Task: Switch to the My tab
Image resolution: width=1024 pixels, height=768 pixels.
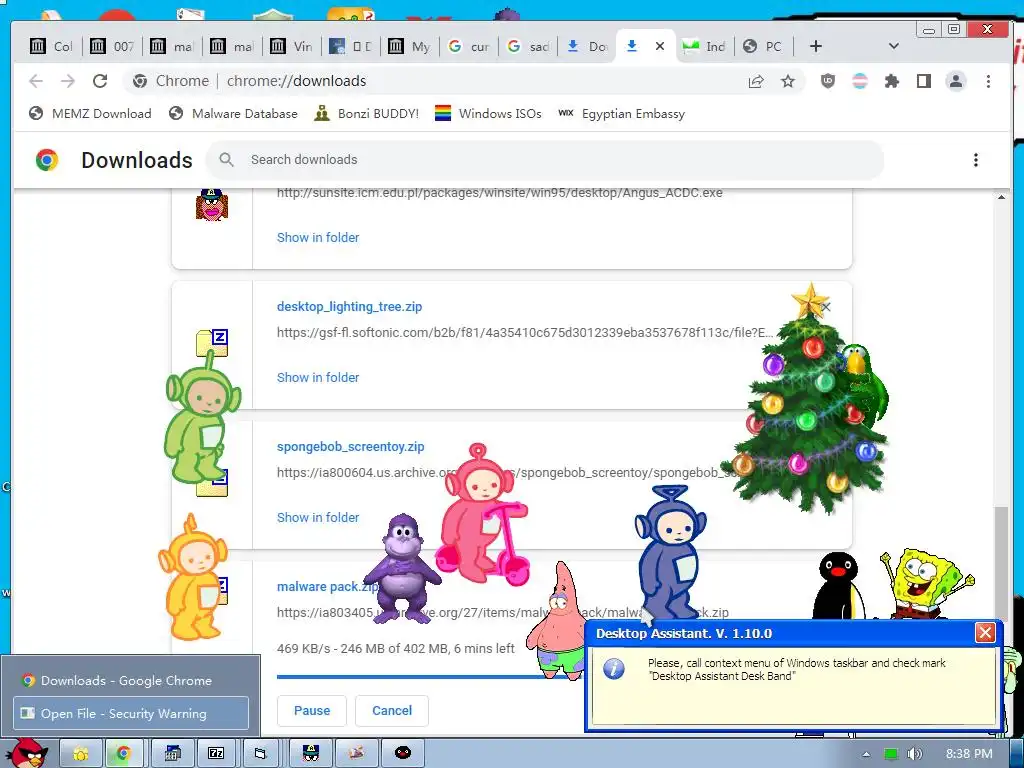Action: point(409,46)
